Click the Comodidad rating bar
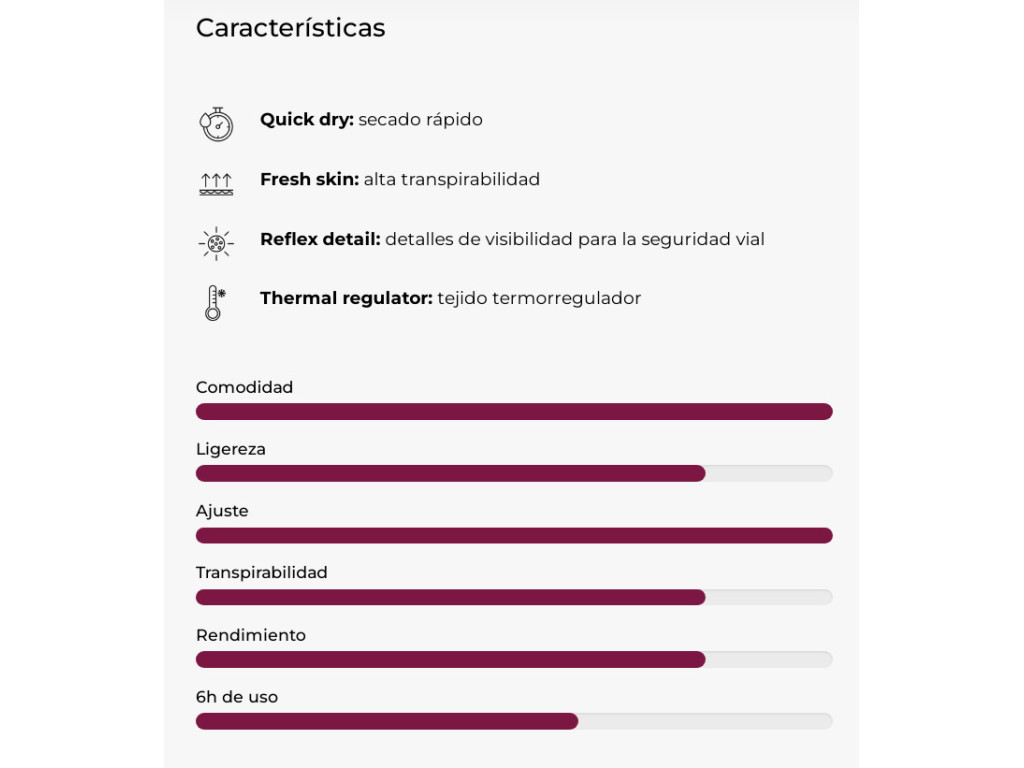 (514, 411)
